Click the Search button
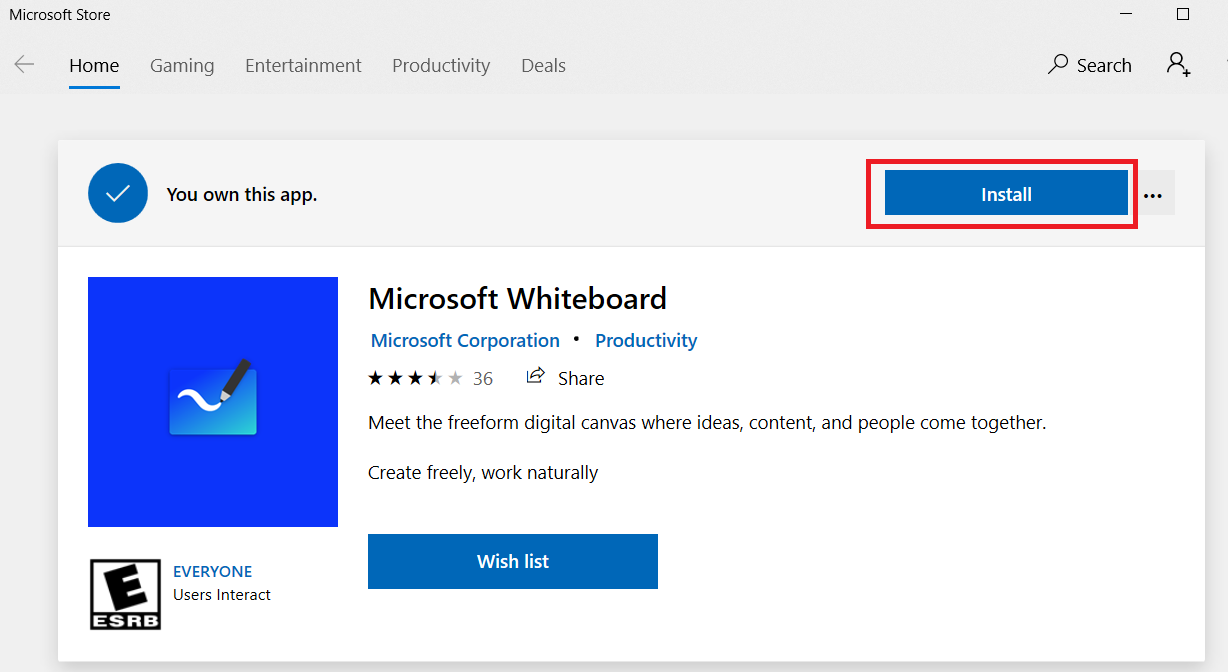 pos(1089,65)
